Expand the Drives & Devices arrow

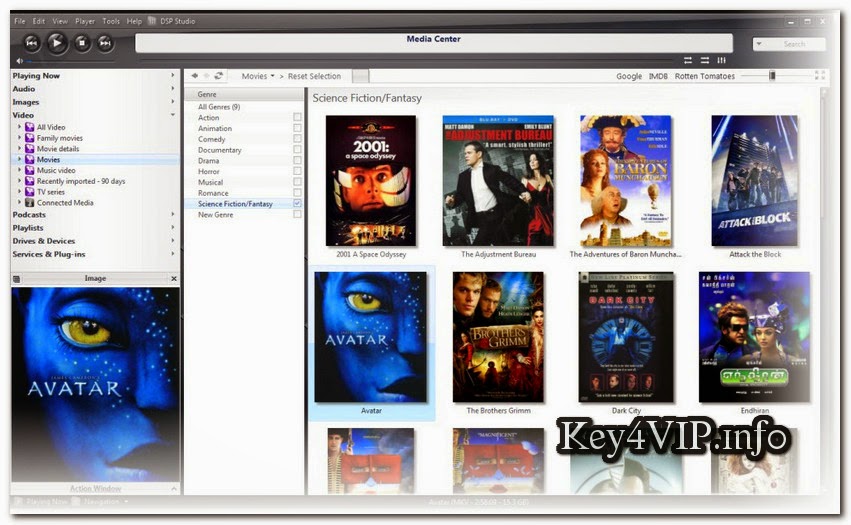point(173,241)
